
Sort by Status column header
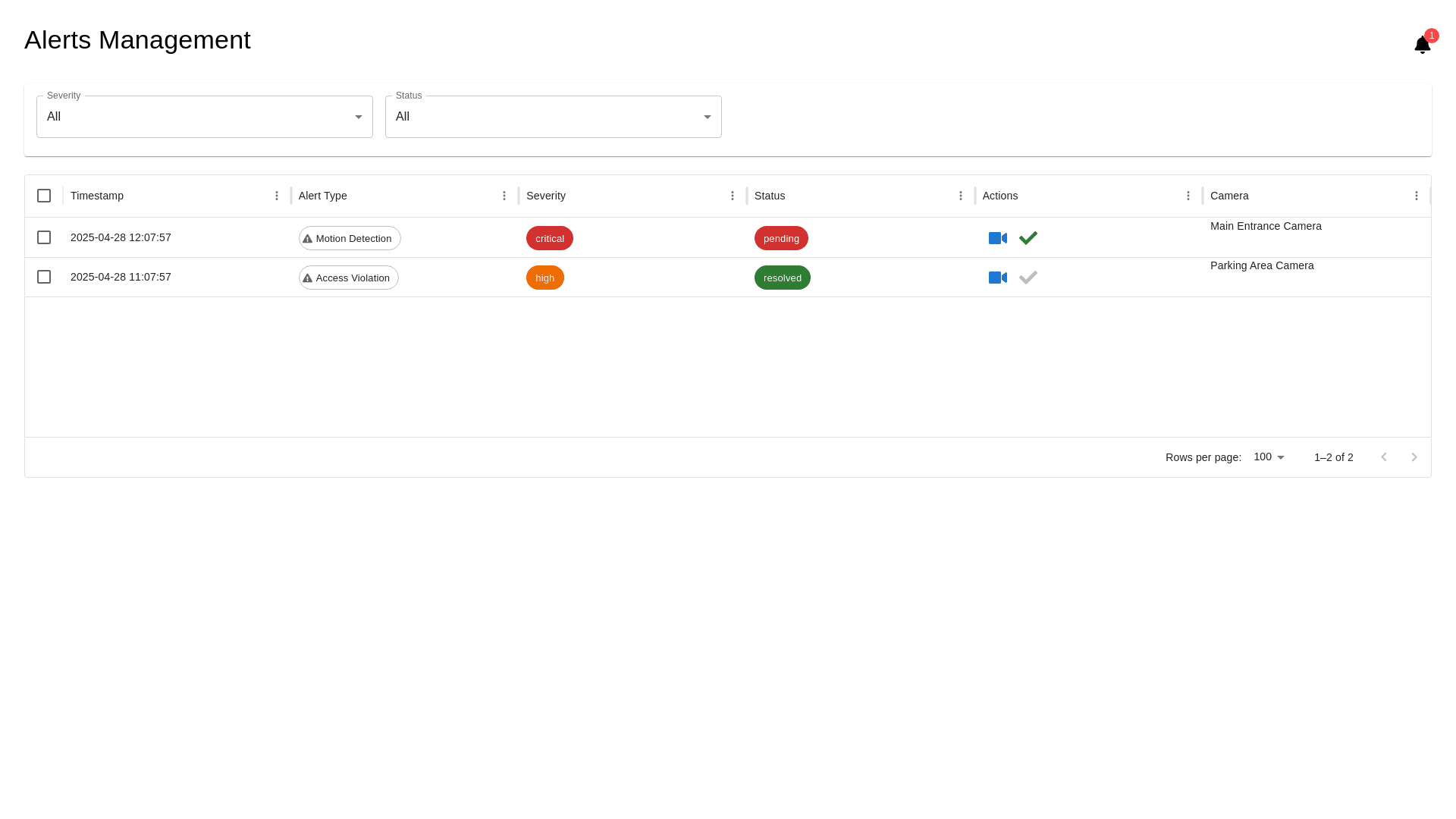tap(770, 196)
